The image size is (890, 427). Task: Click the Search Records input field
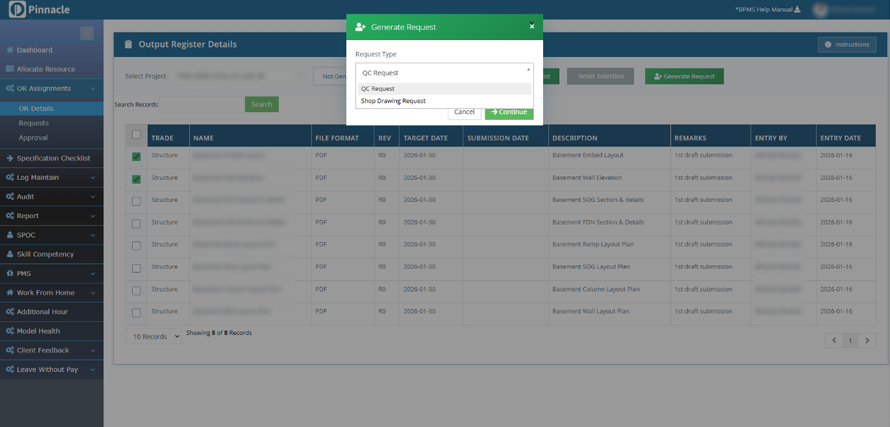coord(202,104)
